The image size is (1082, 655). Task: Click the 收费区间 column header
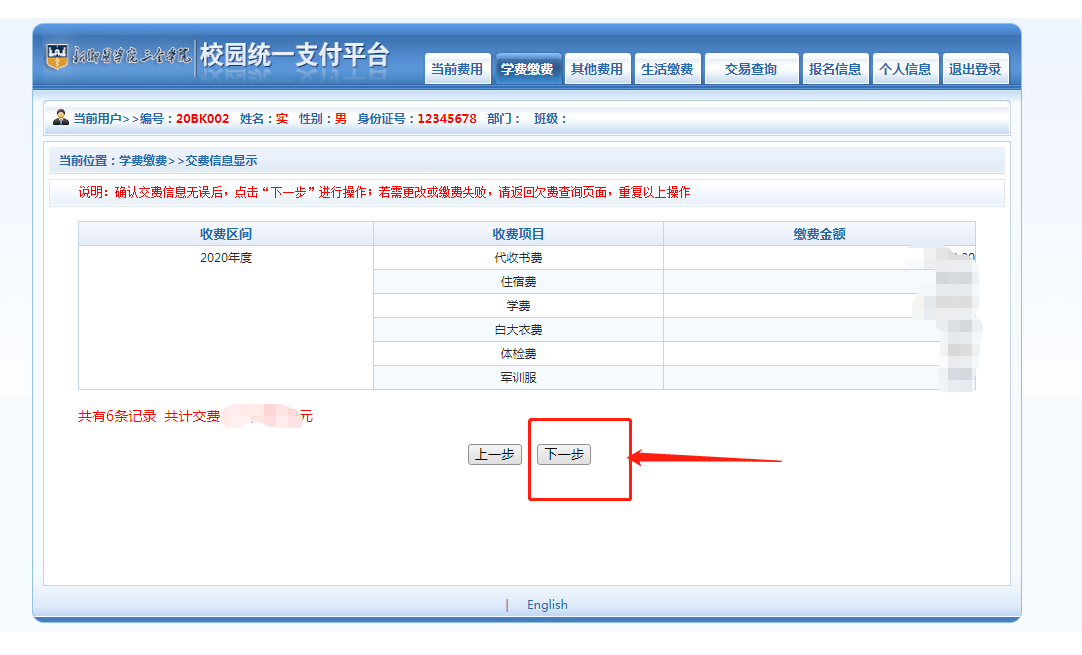click(226, 234)
